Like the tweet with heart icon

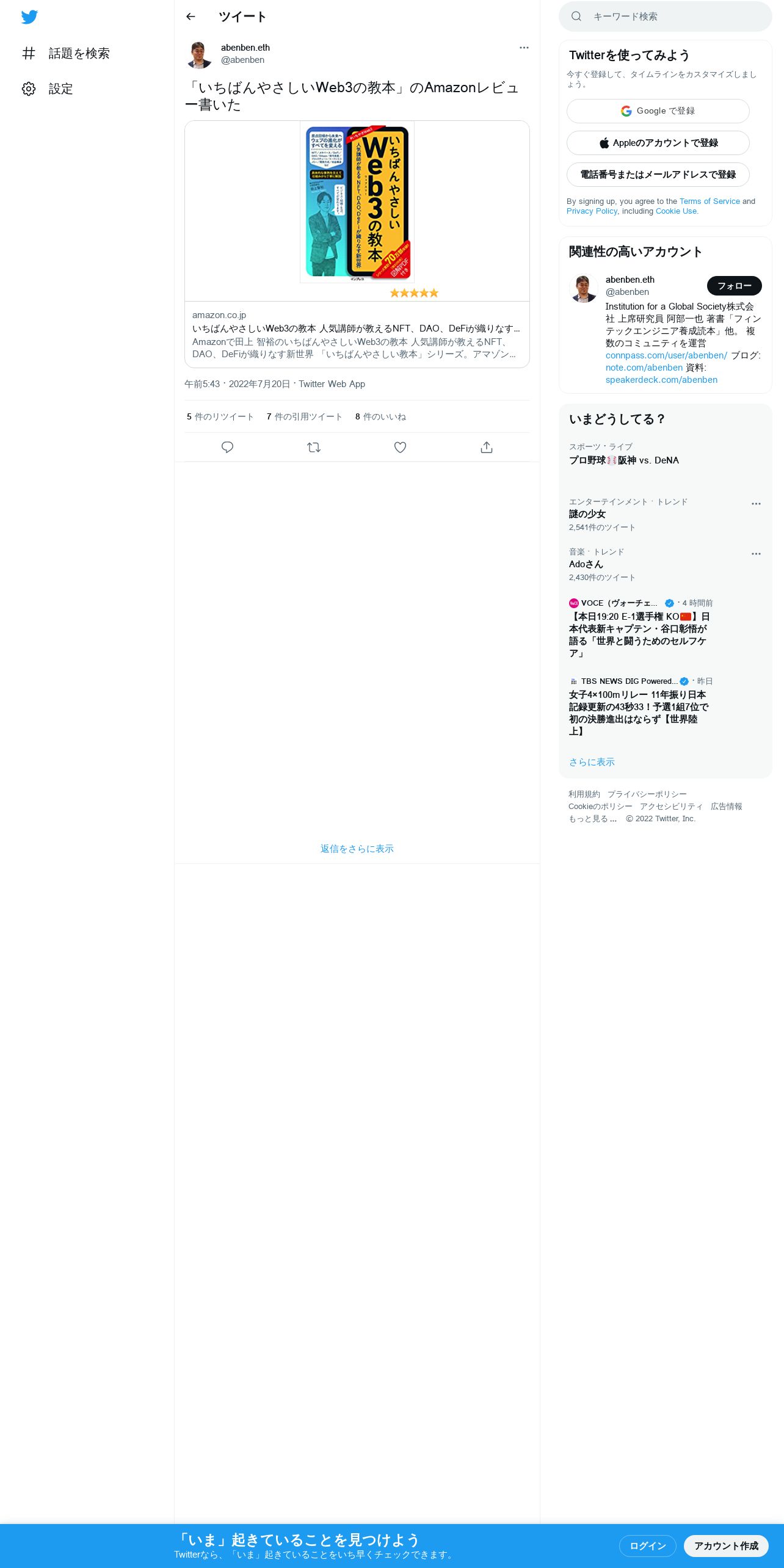[400, 448]
